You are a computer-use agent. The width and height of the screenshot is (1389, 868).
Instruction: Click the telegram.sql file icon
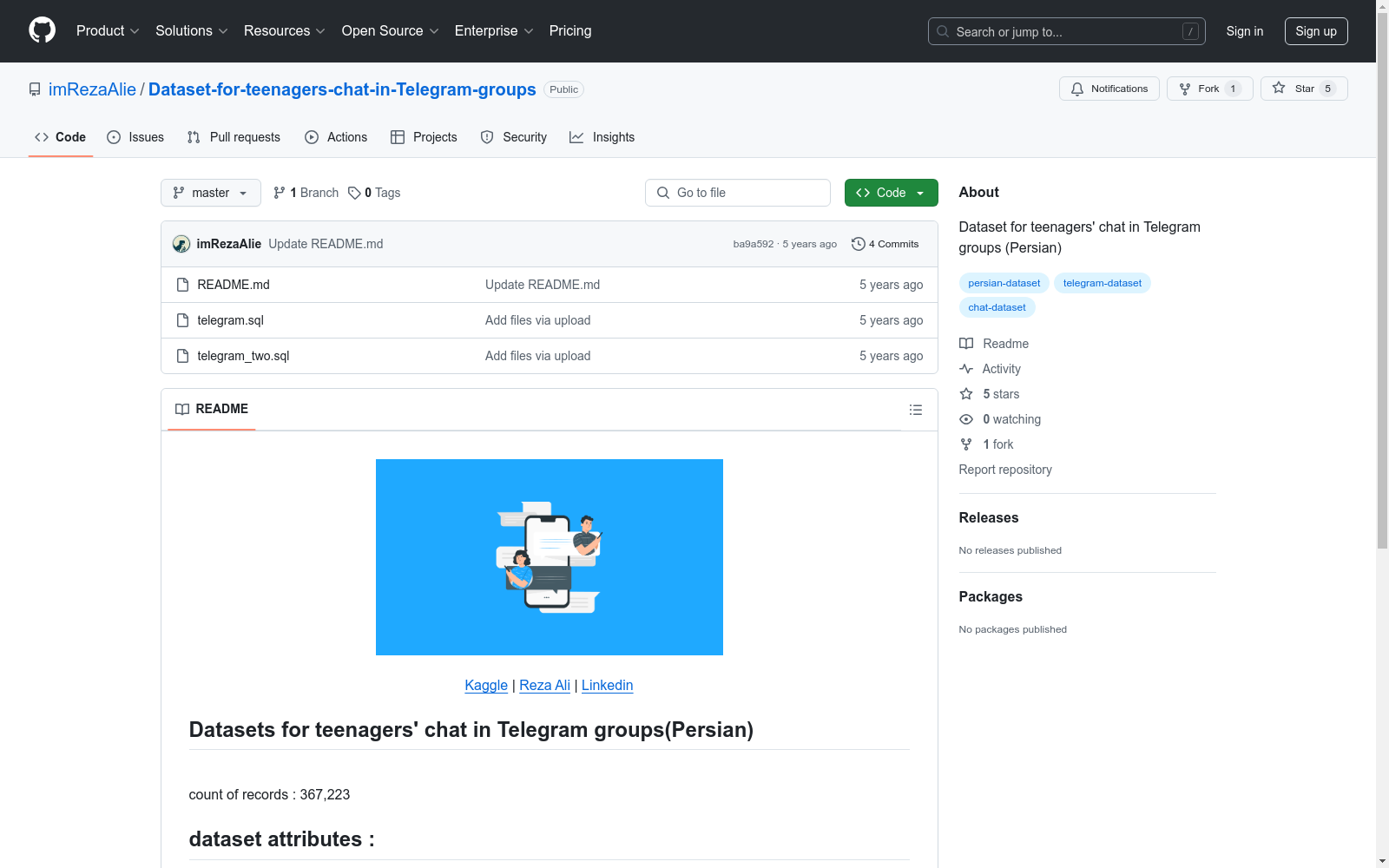click(182, 320)
